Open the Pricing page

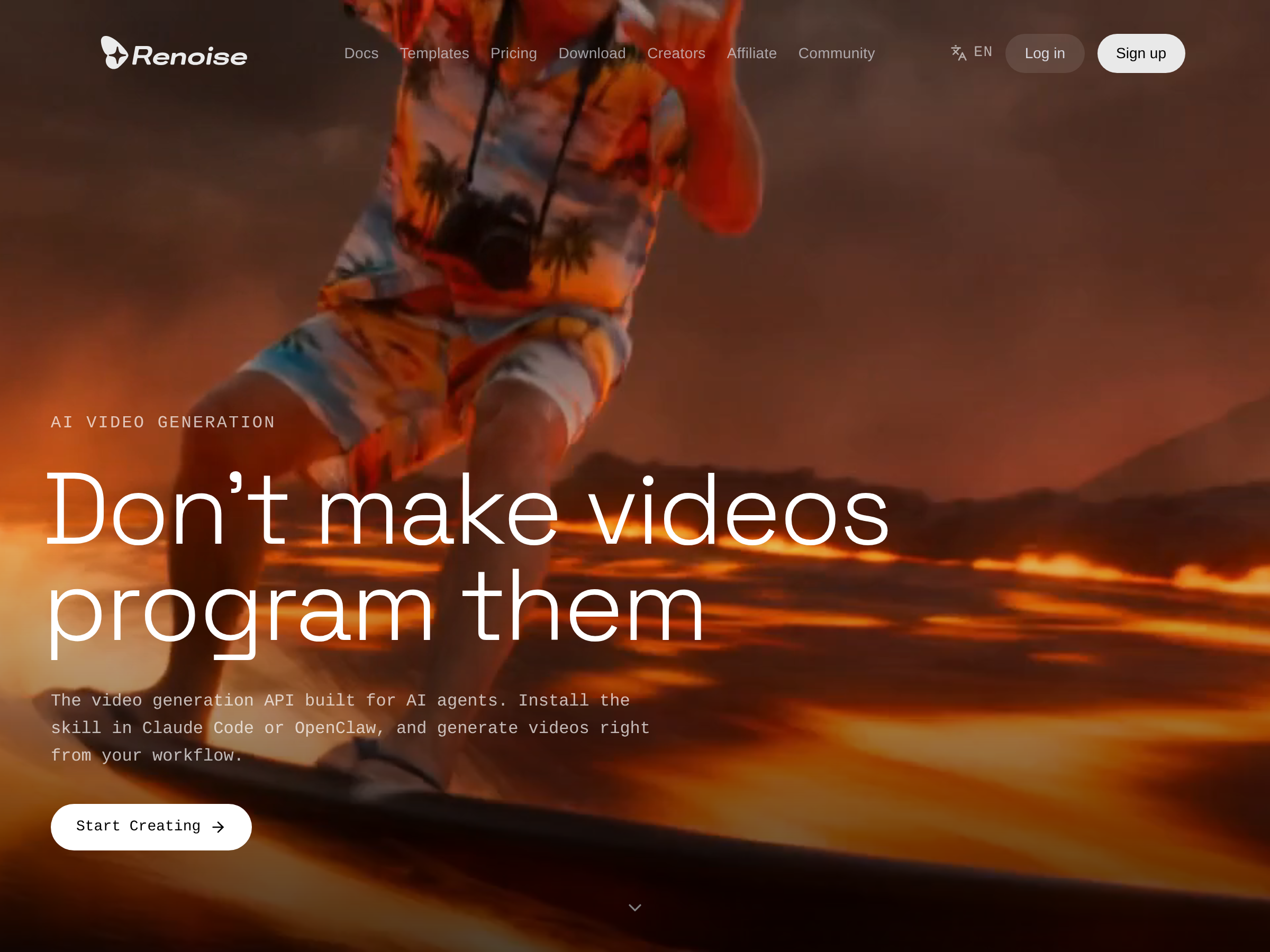coord(514,53)
